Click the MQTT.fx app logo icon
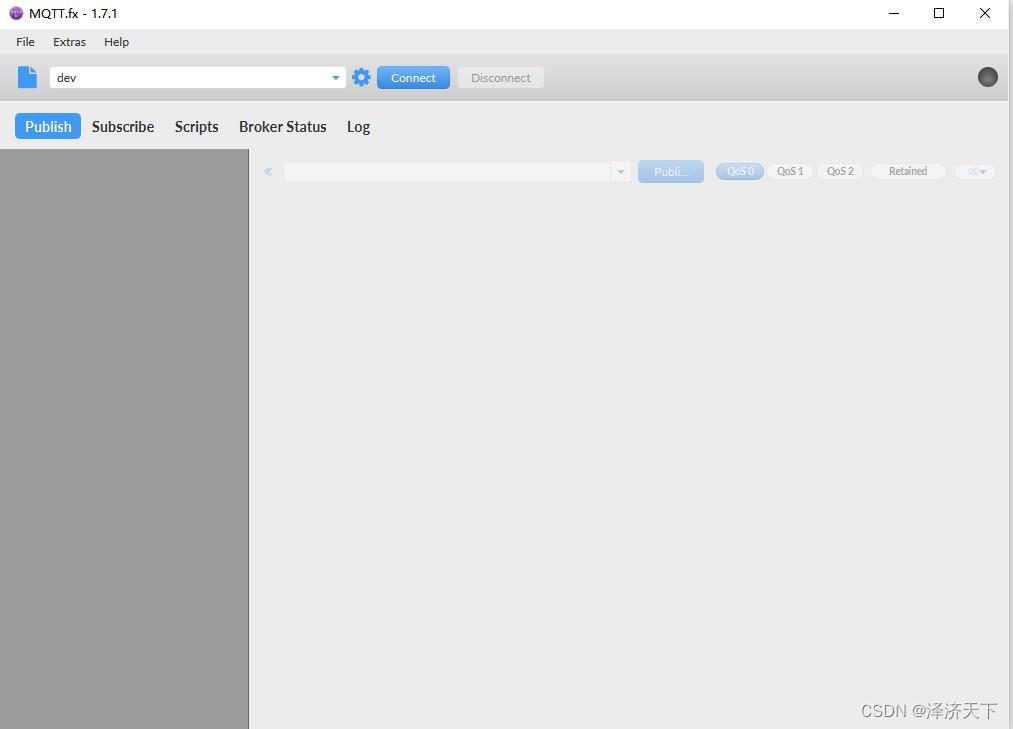 16,13
